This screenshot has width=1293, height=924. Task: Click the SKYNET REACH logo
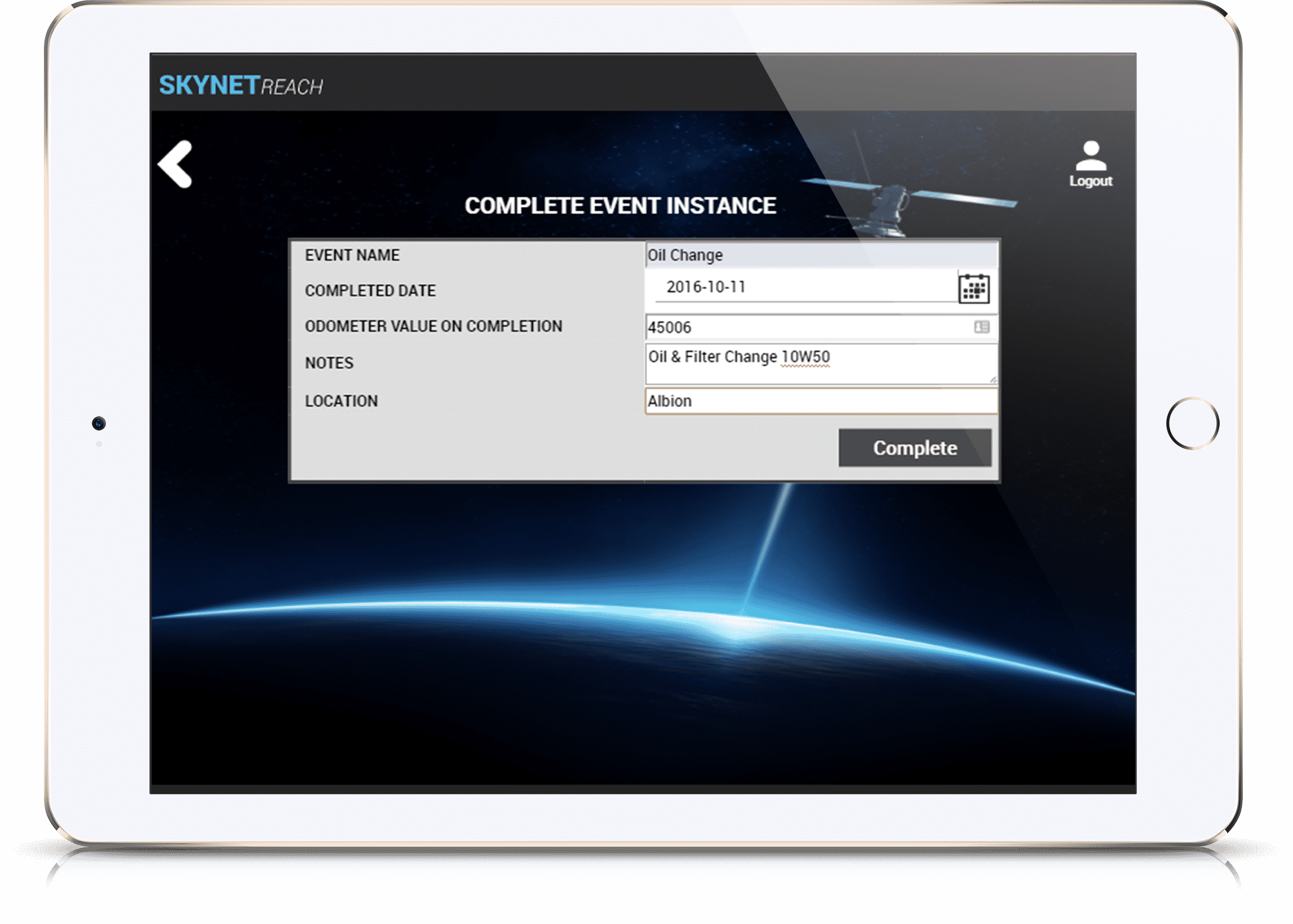[241, 85]
